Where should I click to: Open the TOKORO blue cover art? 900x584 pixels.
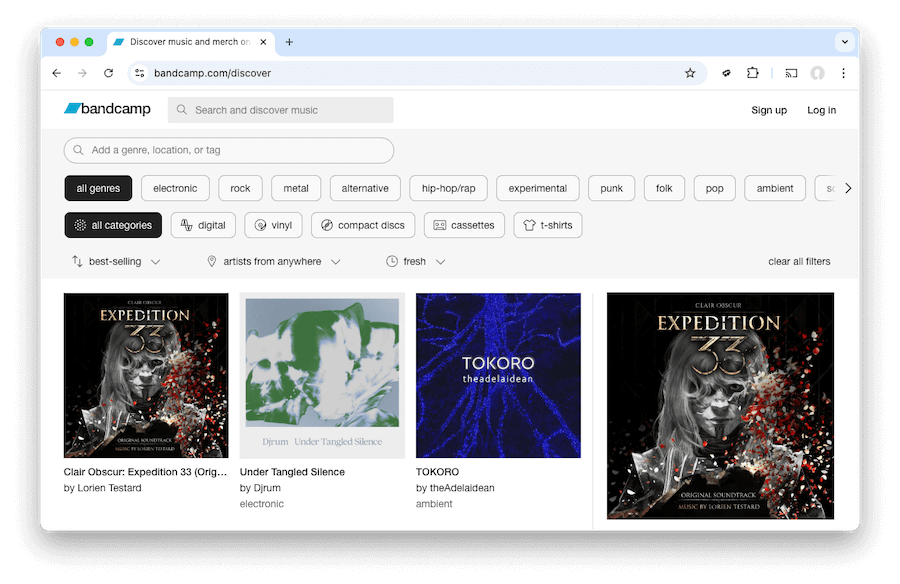(x=498, y=376)
